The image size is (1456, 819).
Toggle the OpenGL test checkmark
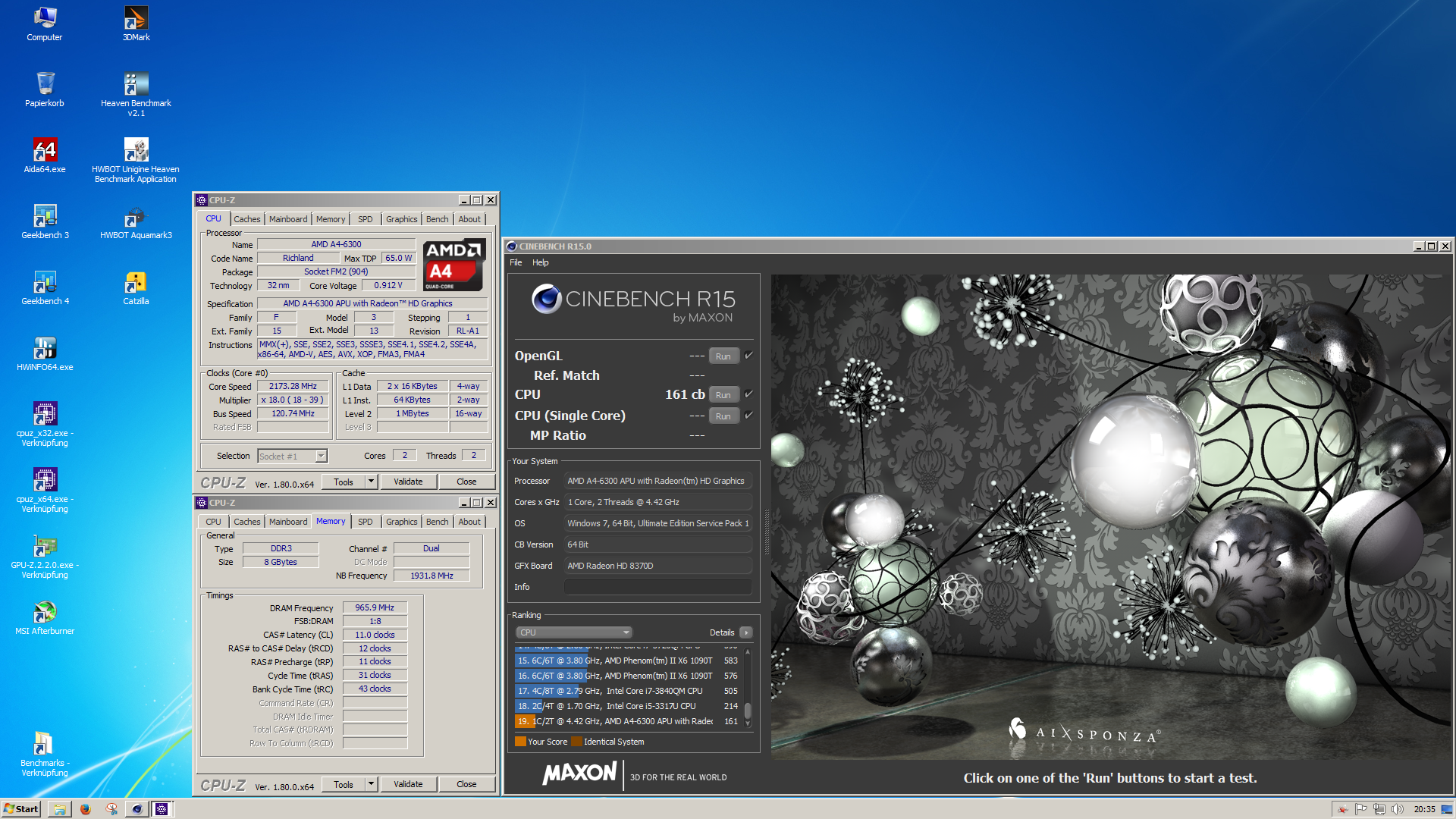pyautogui.click(x=748, y=355)
